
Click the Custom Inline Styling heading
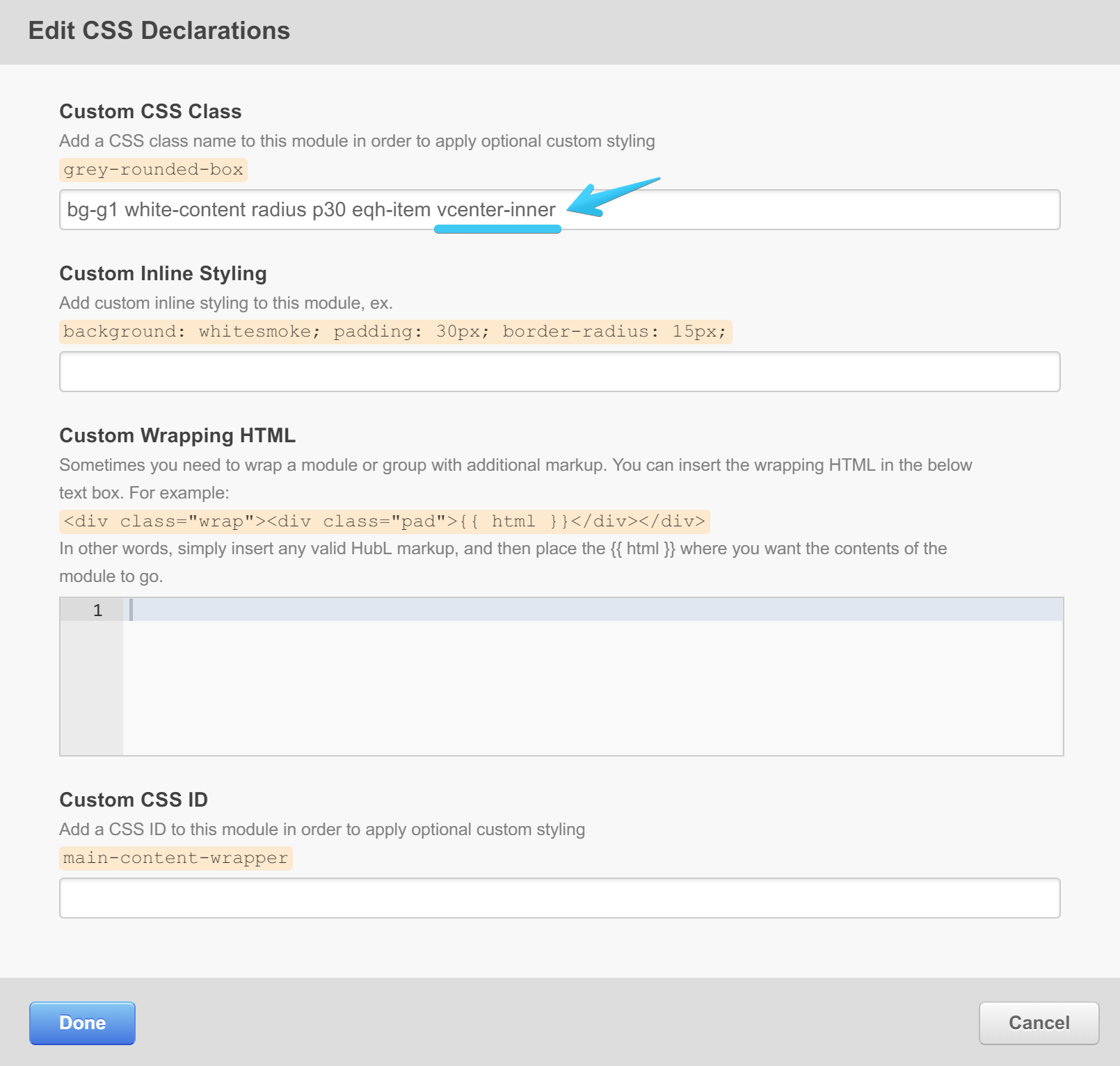click(163, 273)
